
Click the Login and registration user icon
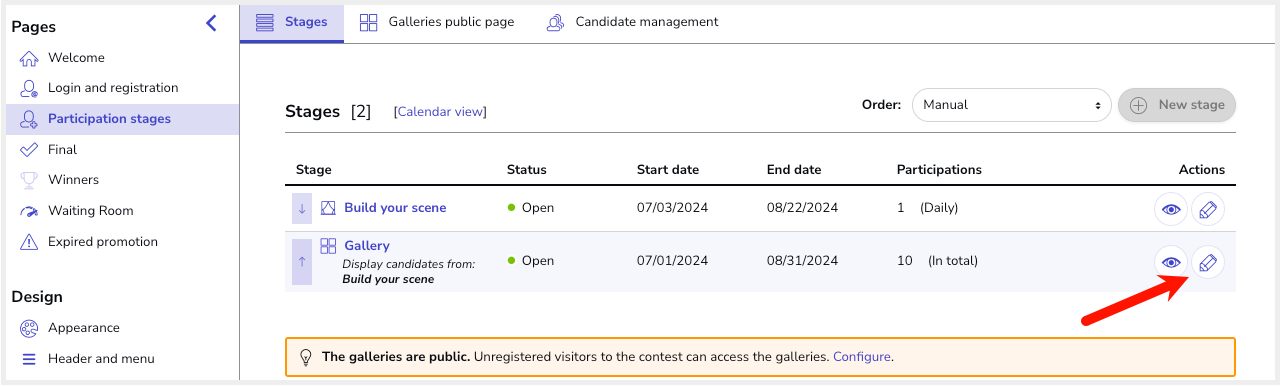tap(29, 88)
